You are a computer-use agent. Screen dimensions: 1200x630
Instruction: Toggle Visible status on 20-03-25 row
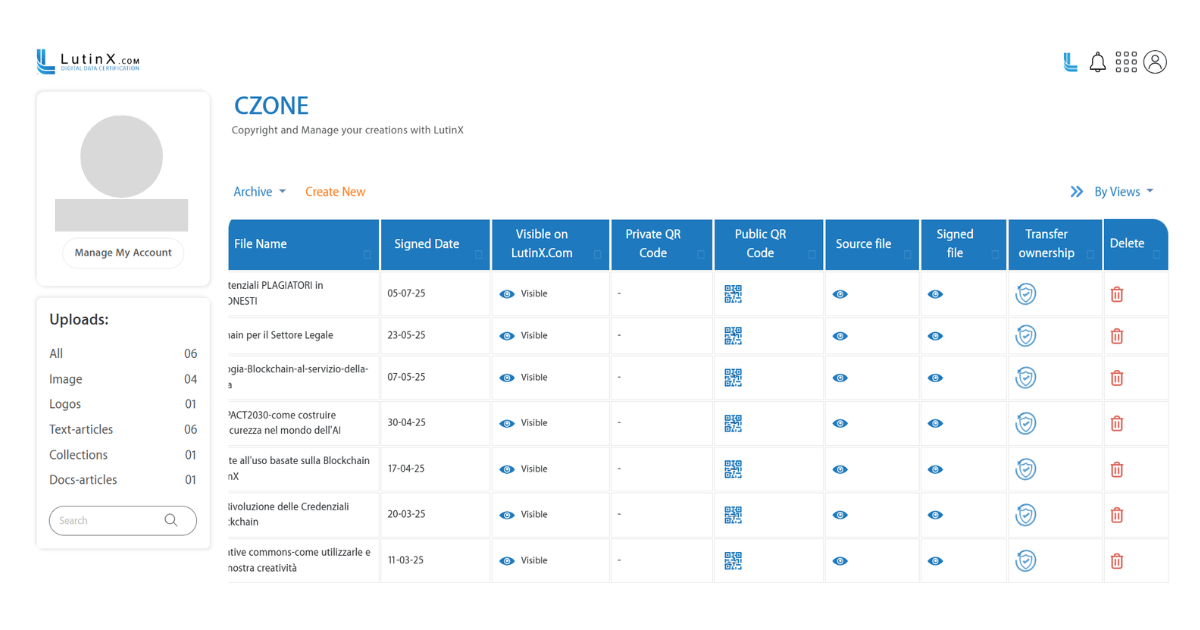pyautogui.click(x=507, y=515)
